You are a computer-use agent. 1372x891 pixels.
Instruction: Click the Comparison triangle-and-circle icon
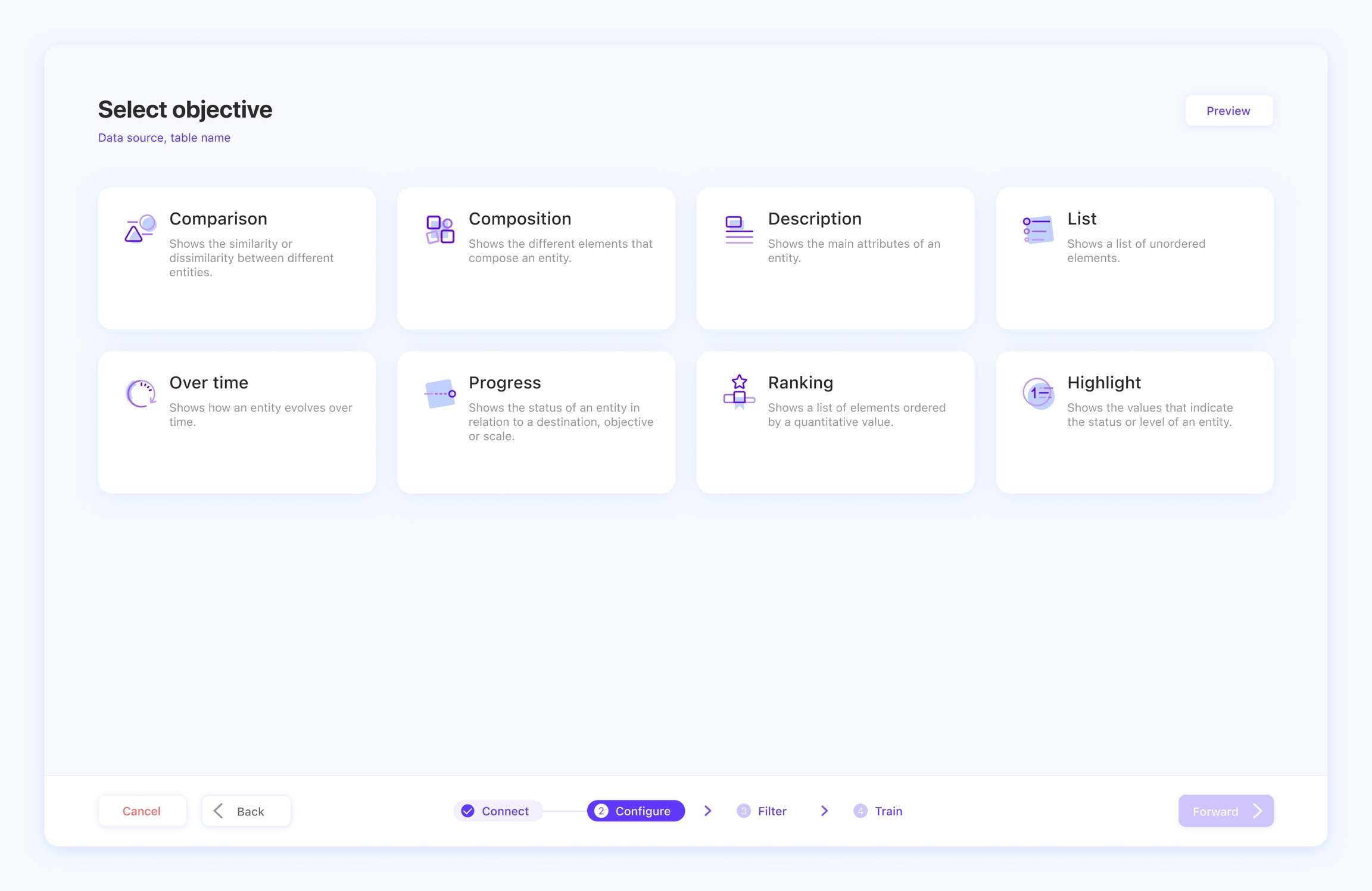(x=141, y=229)
